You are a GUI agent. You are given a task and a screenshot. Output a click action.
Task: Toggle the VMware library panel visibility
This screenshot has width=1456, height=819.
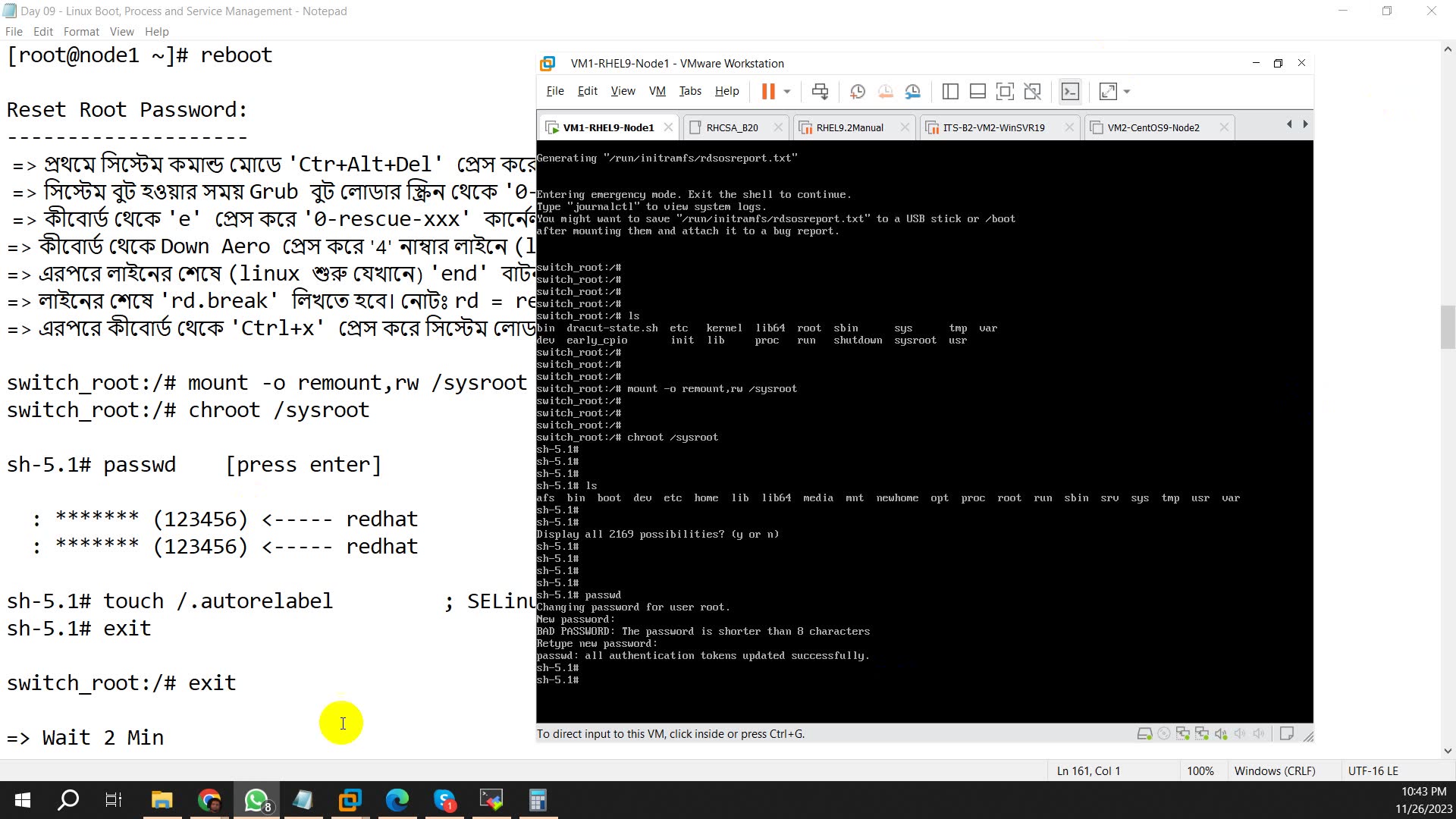950,91
